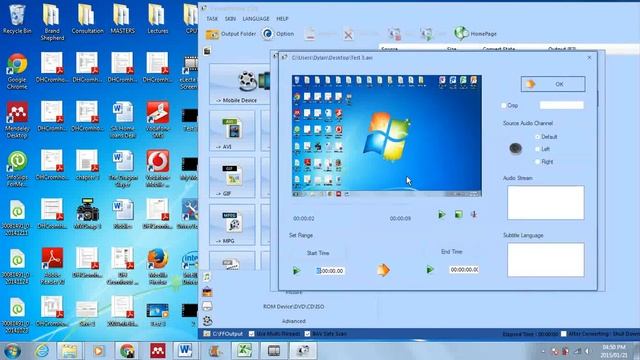Click inside the Audio Stream list box

pos(546,203)
